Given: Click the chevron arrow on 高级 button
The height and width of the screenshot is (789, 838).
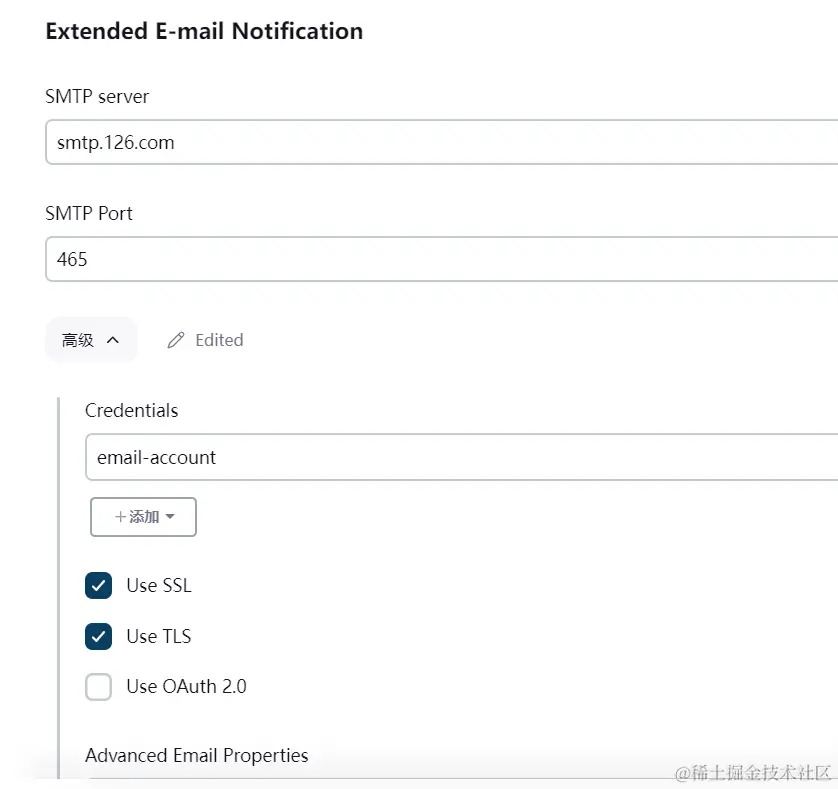Looking at the screenshot, I should point(113,340).
